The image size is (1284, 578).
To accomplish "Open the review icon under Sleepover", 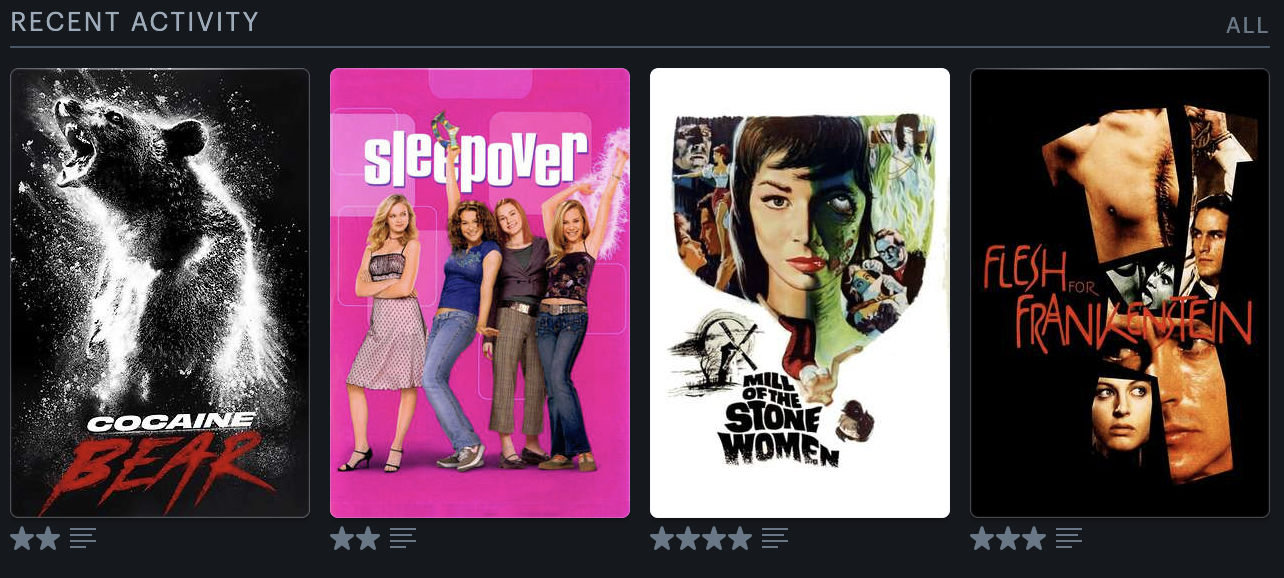I will click(x=403, y=539).
